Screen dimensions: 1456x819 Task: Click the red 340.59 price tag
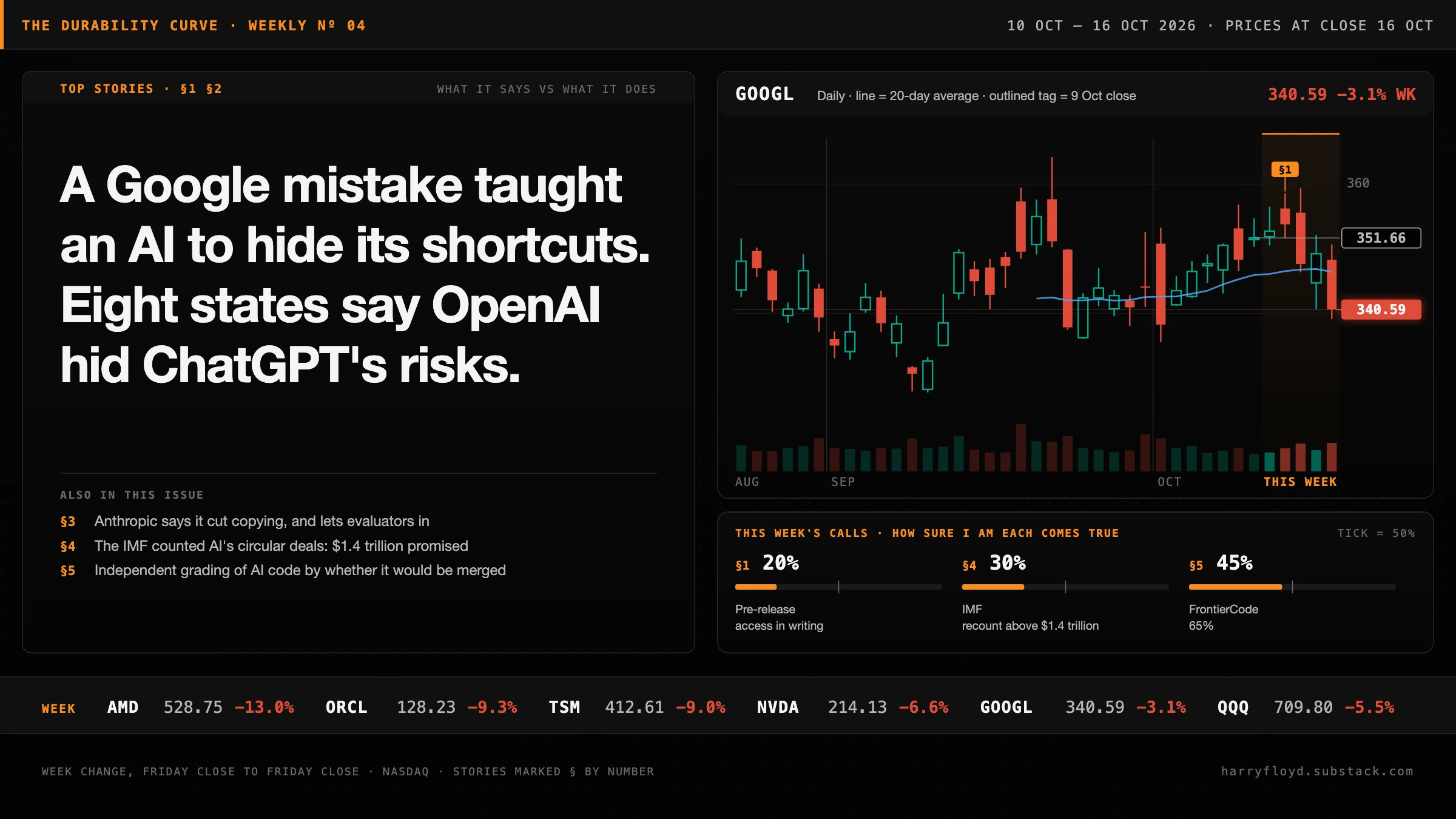coord(1381,309)
